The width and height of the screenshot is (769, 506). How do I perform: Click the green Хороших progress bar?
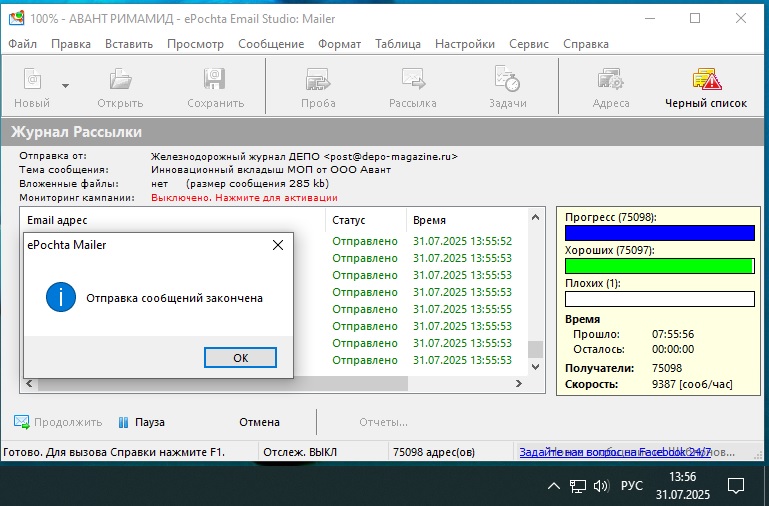tap(660, 266)
